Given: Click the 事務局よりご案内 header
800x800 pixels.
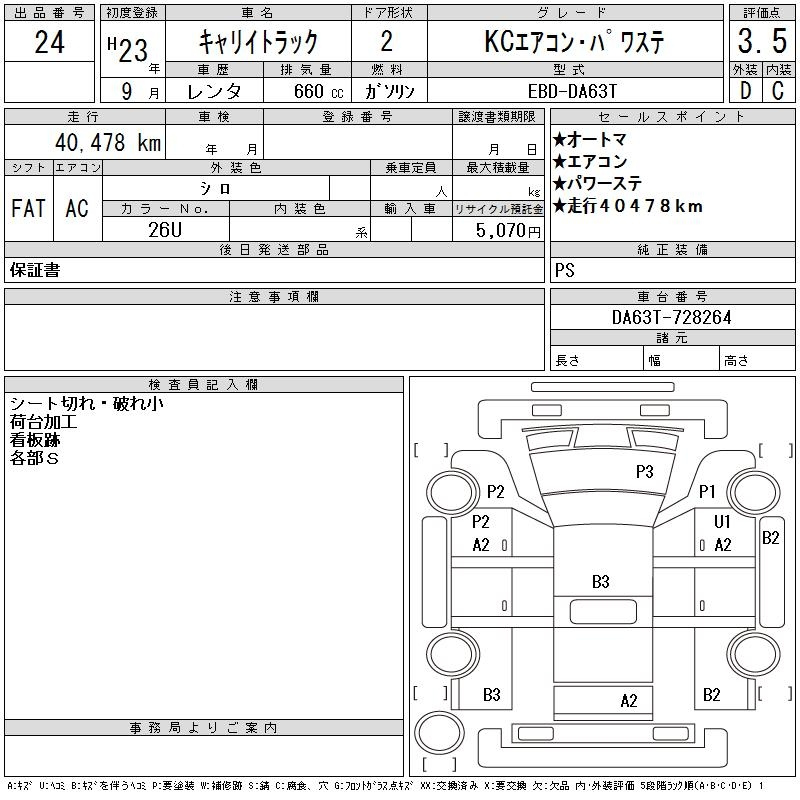Looking at the screenshot, I should [204, 727].
